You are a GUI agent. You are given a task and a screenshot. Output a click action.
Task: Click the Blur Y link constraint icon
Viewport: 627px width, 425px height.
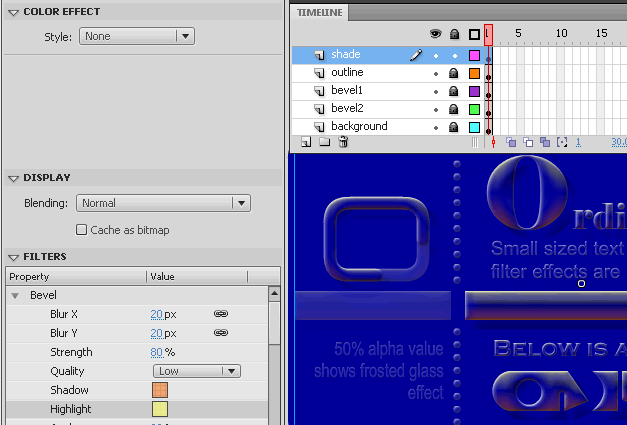(x=221, y=333)
